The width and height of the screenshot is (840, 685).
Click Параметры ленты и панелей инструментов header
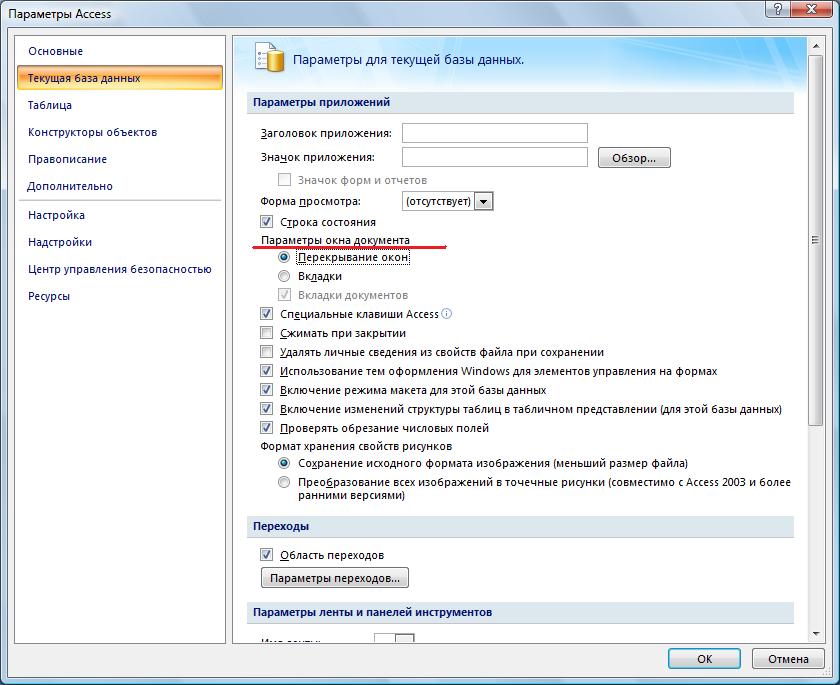[x=520, y=612]
